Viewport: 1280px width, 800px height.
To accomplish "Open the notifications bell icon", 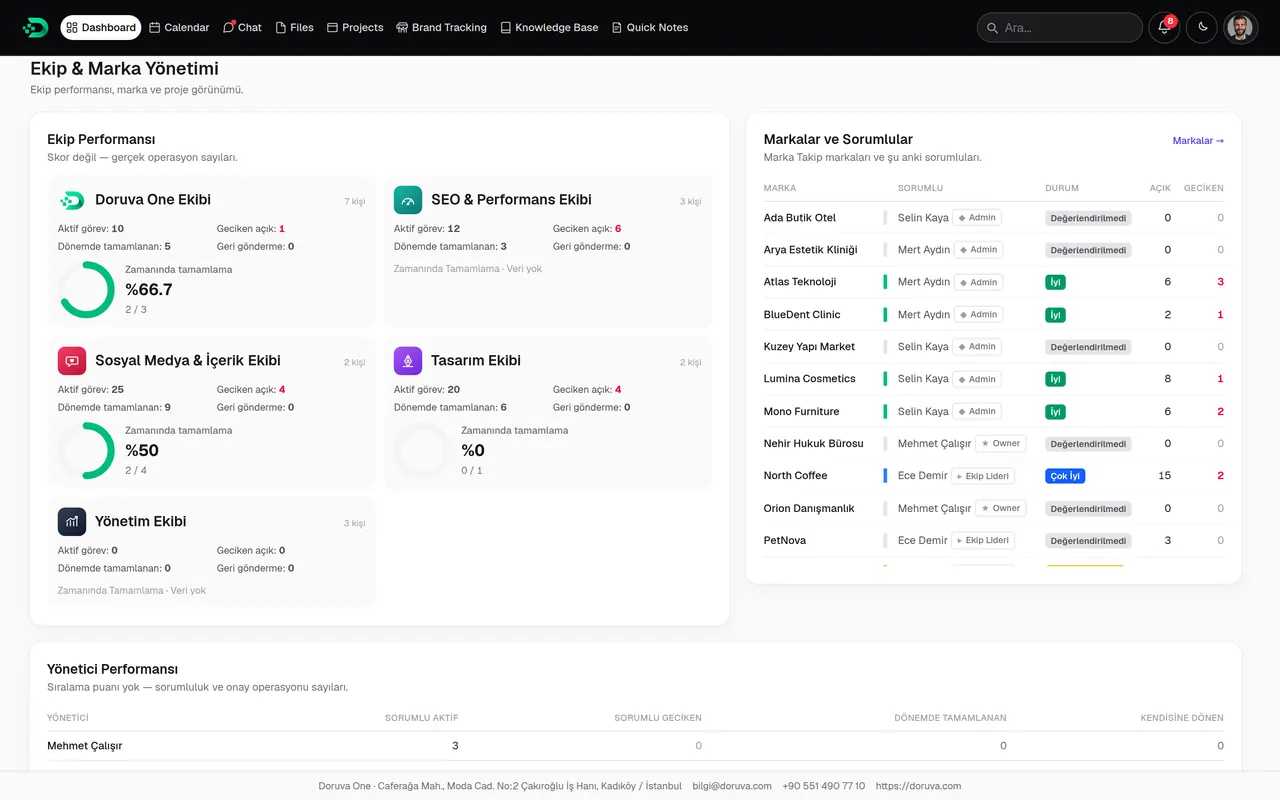I will [1164, 27].
